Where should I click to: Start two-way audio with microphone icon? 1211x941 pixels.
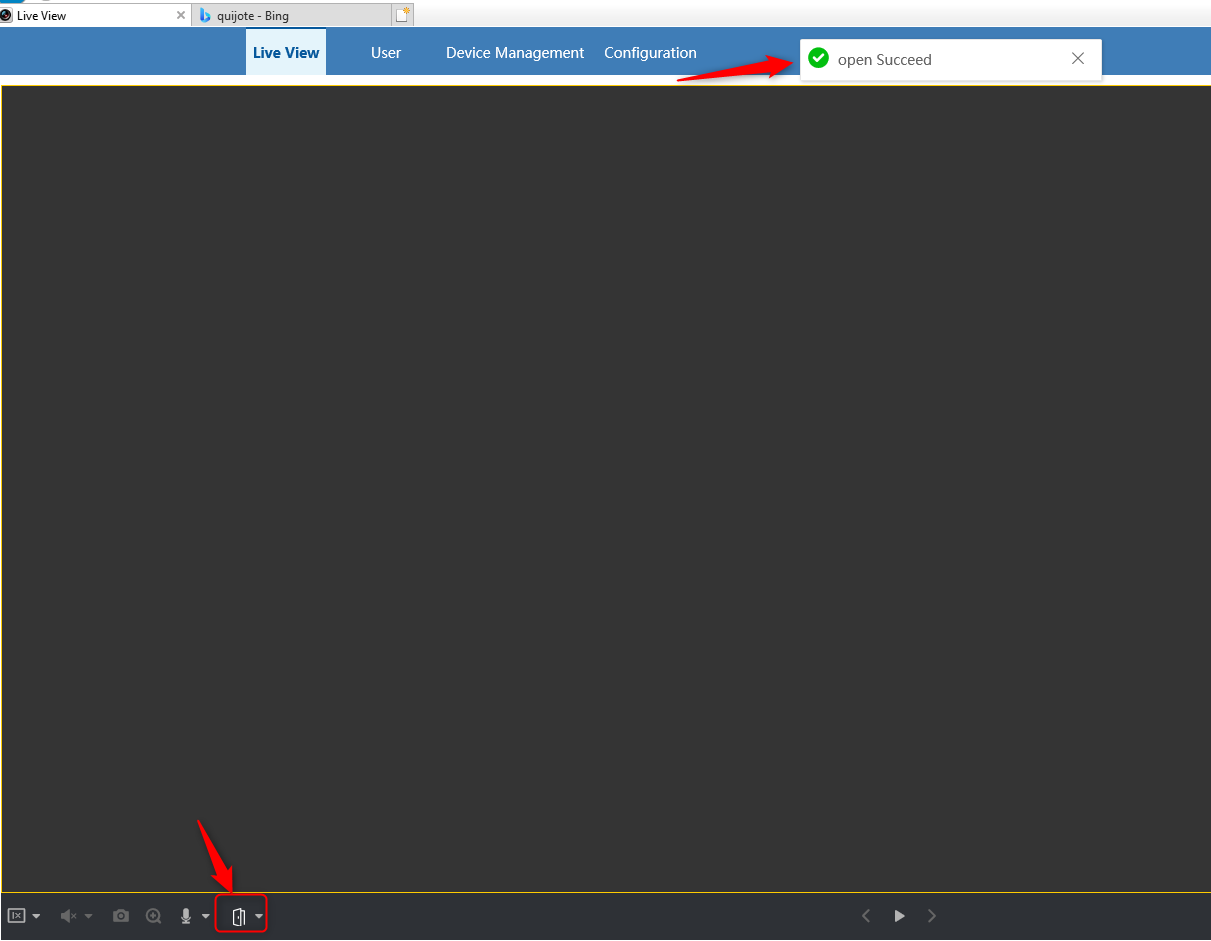point(186,916)
